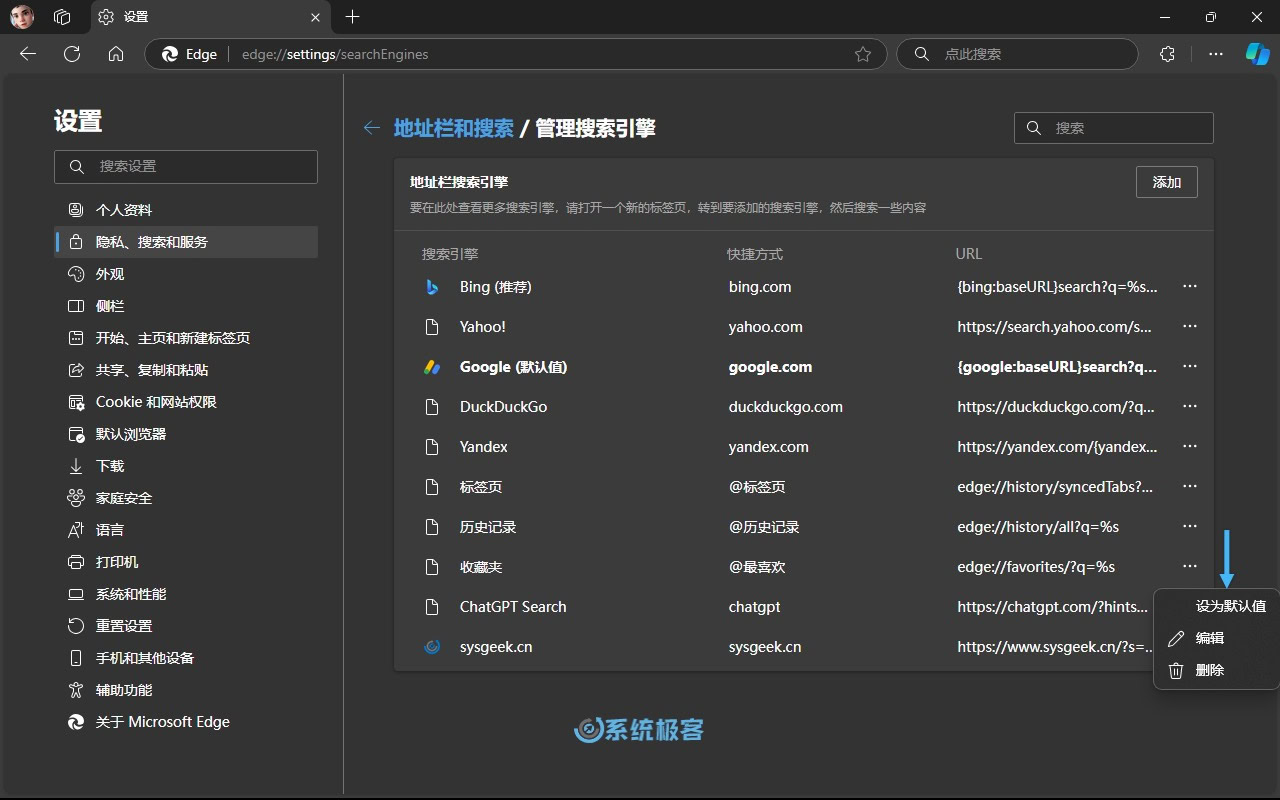Click the 添加 button to add search engine

(x=1167, y=182)
